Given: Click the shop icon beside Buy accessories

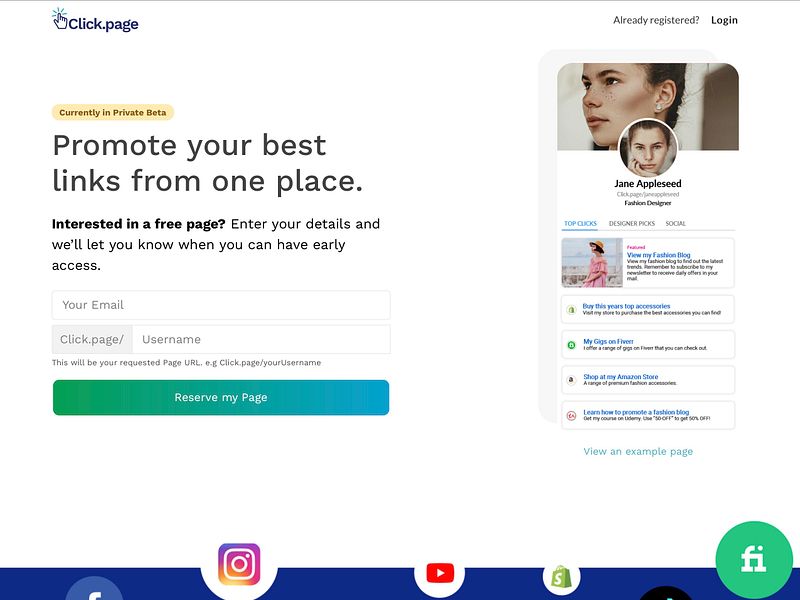Looking at the screenshot, I should pyautogui.click(x=571, y=310).
